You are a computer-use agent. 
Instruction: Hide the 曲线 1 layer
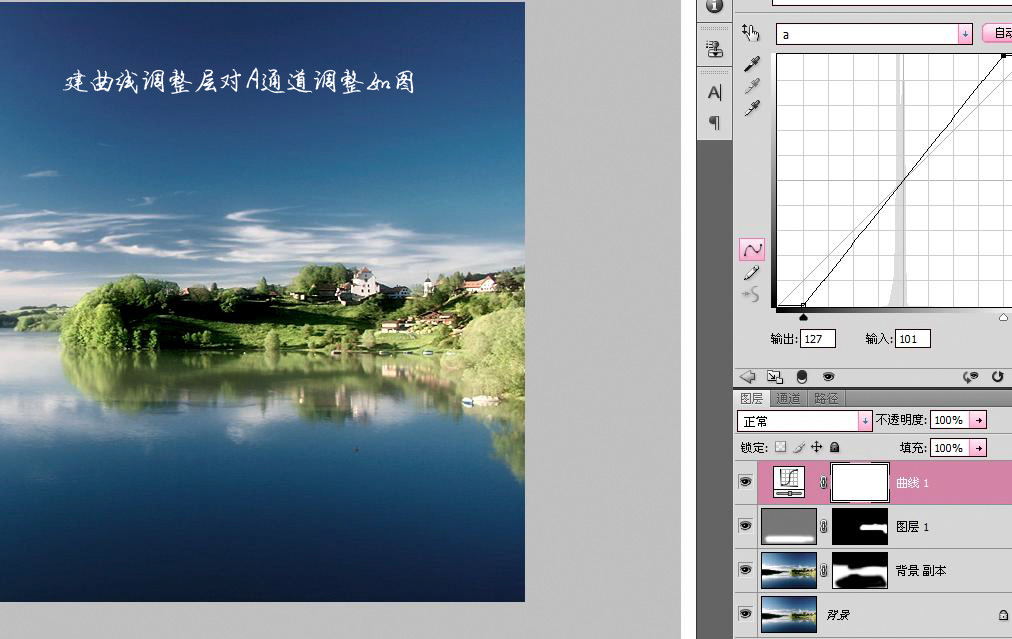coord(745,482)
